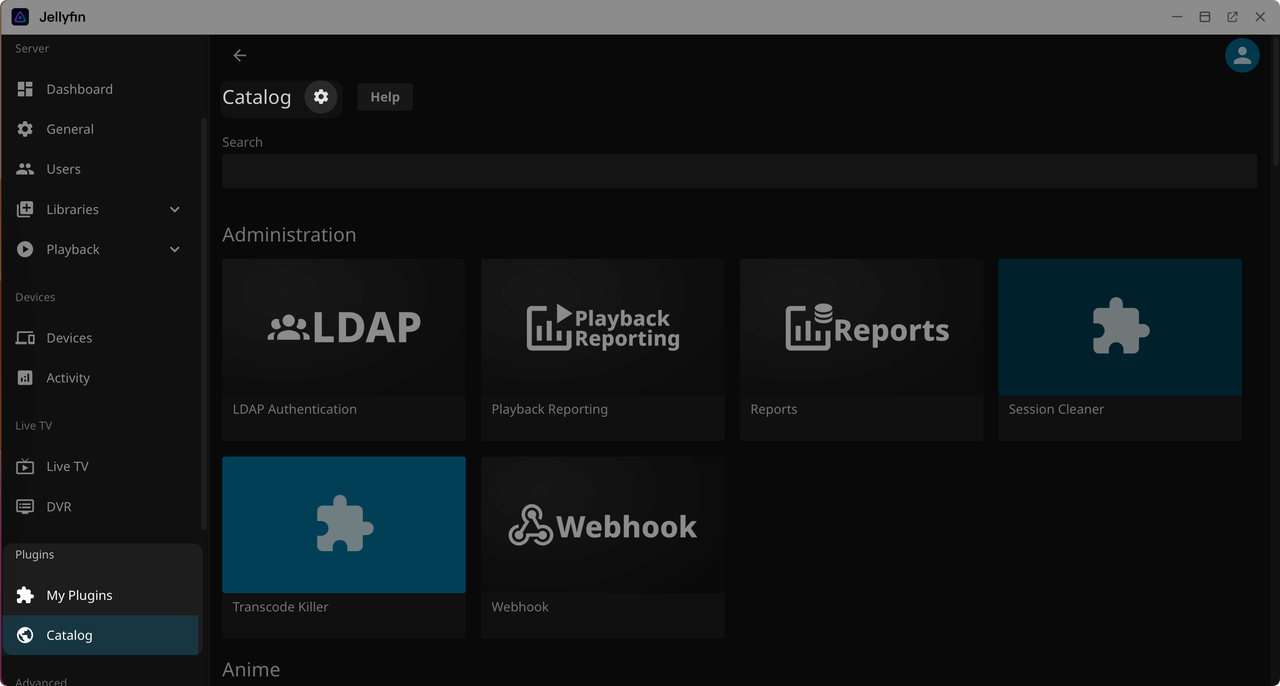Select My Plugins puzzle icon
The height and width of the screenshot is (686, 1280).
coord(25,595)
